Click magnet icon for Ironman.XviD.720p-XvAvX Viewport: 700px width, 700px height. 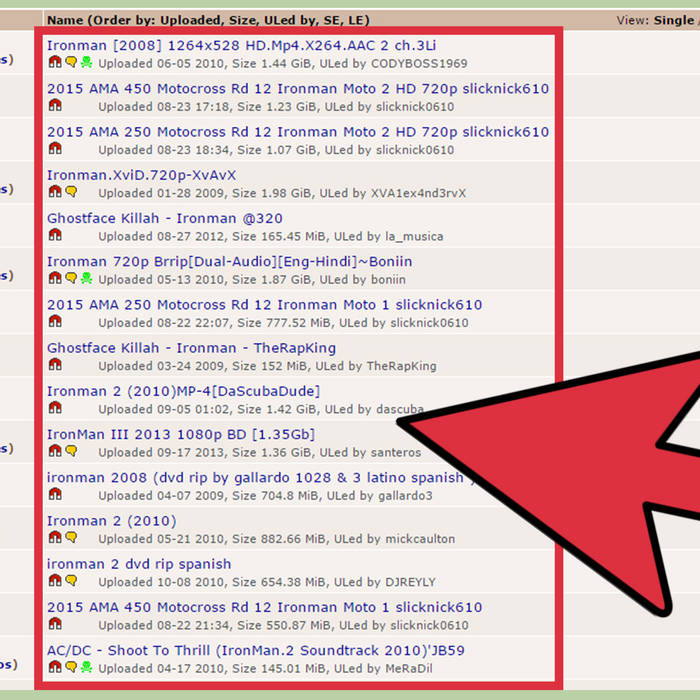[x=55, y=192]
